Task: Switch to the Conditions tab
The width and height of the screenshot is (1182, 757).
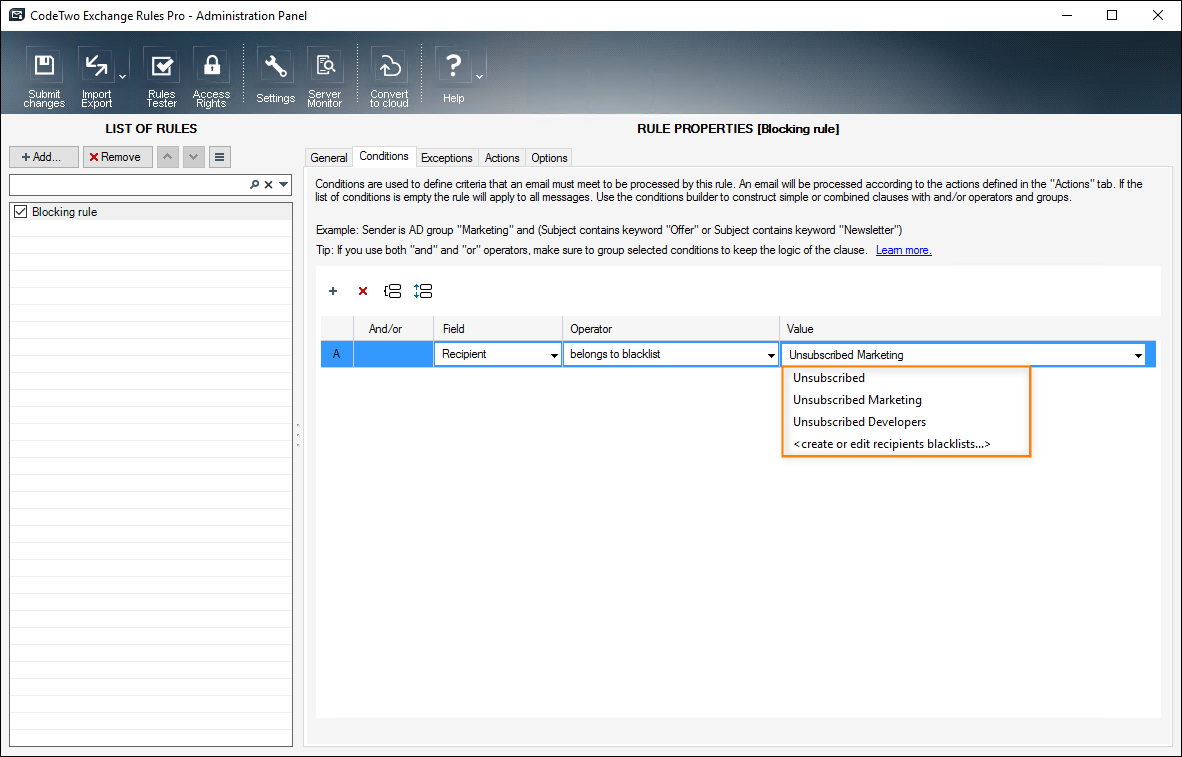Action: (x=384, y=156)
